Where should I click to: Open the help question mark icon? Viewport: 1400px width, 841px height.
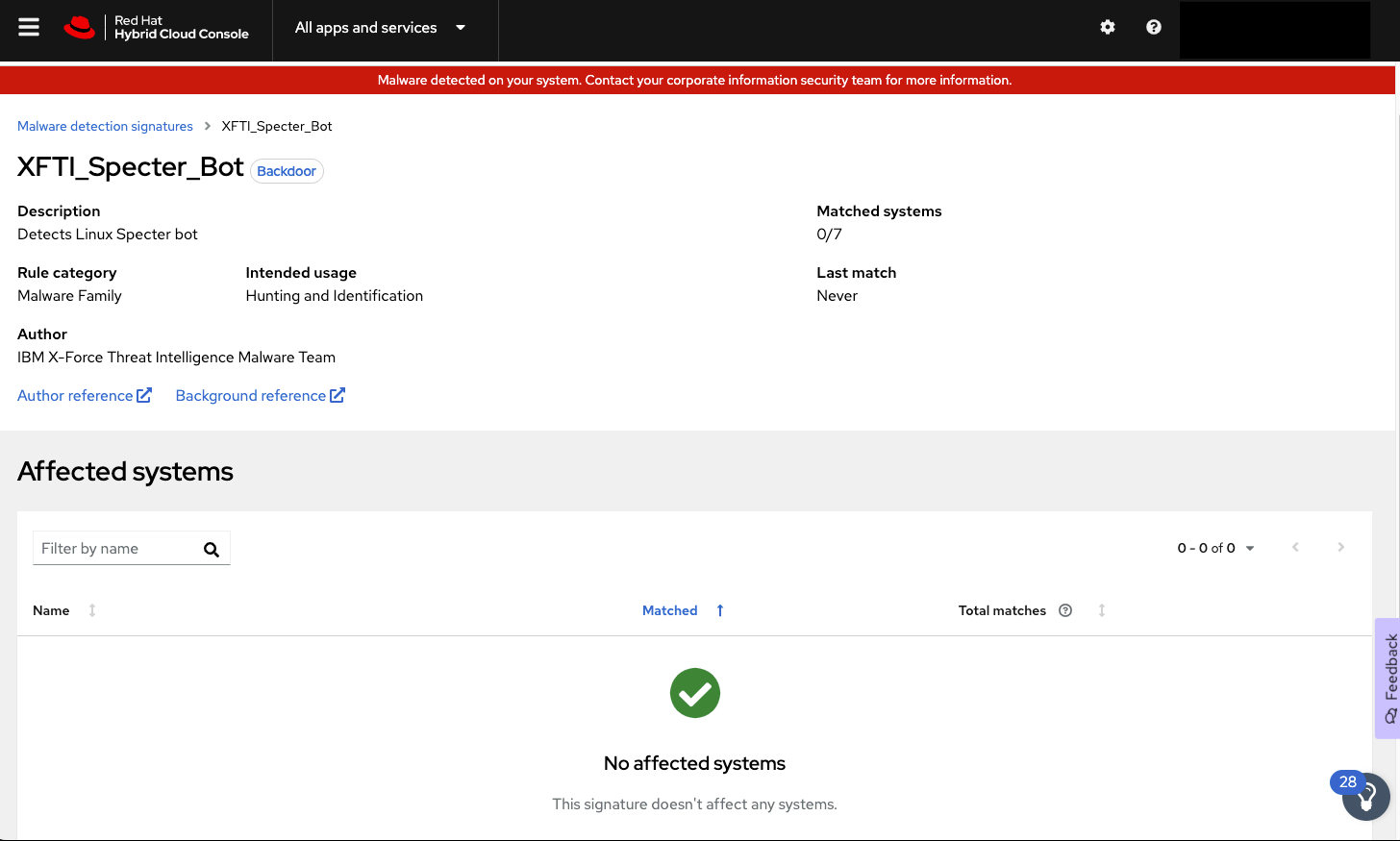[1154, 27]
